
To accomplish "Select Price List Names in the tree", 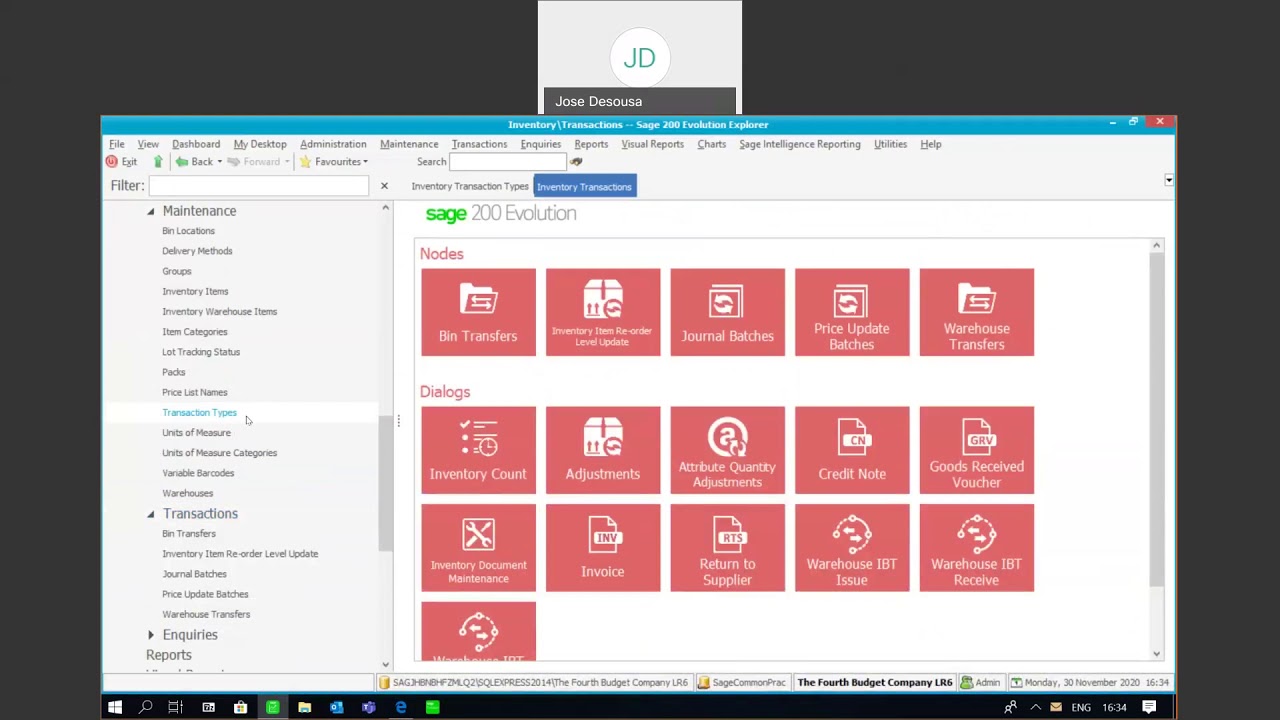I will [194, 393].
